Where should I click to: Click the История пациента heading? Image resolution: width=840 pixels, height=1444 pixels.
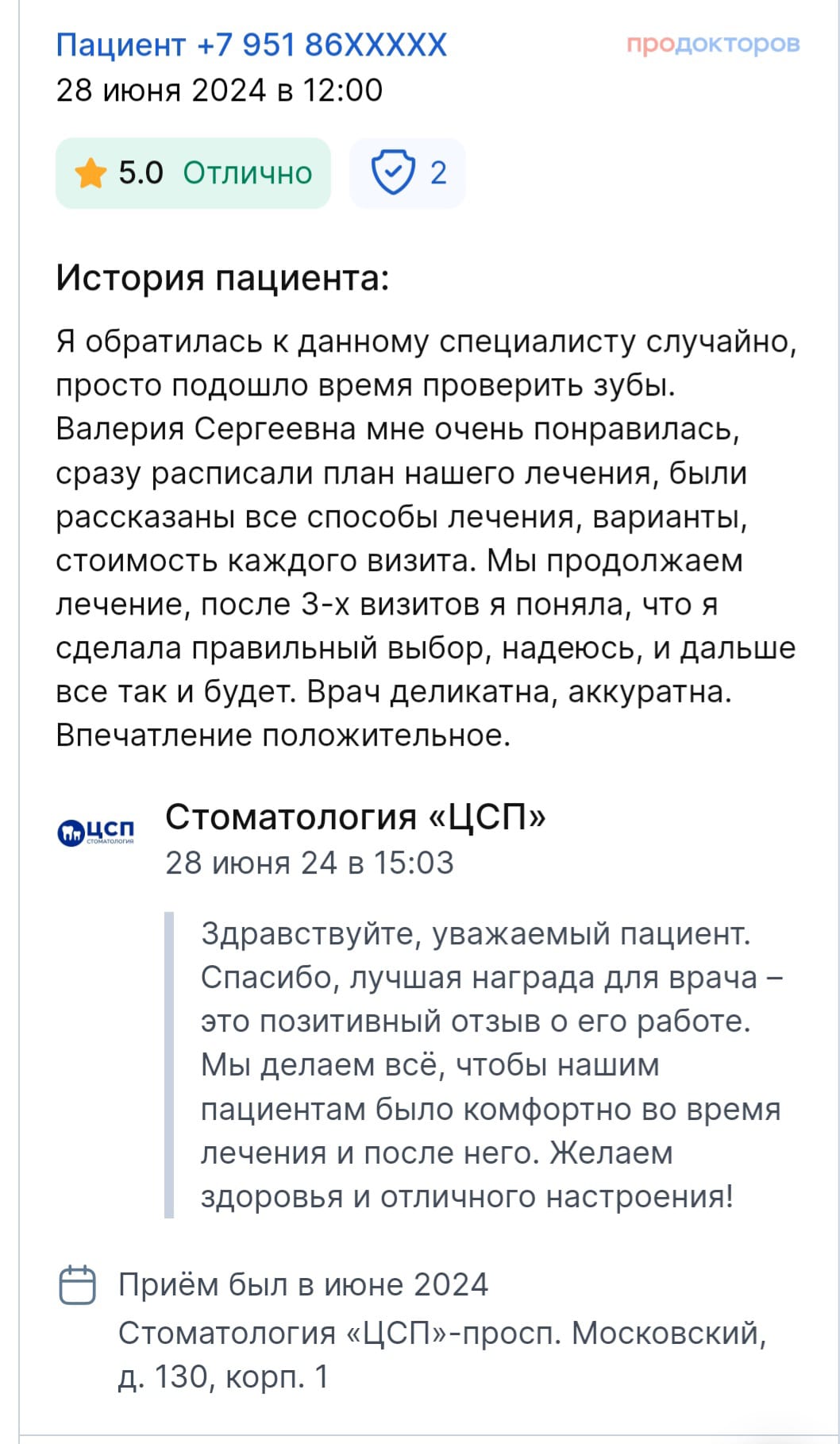pyautogui.click(x=222, y=278)
